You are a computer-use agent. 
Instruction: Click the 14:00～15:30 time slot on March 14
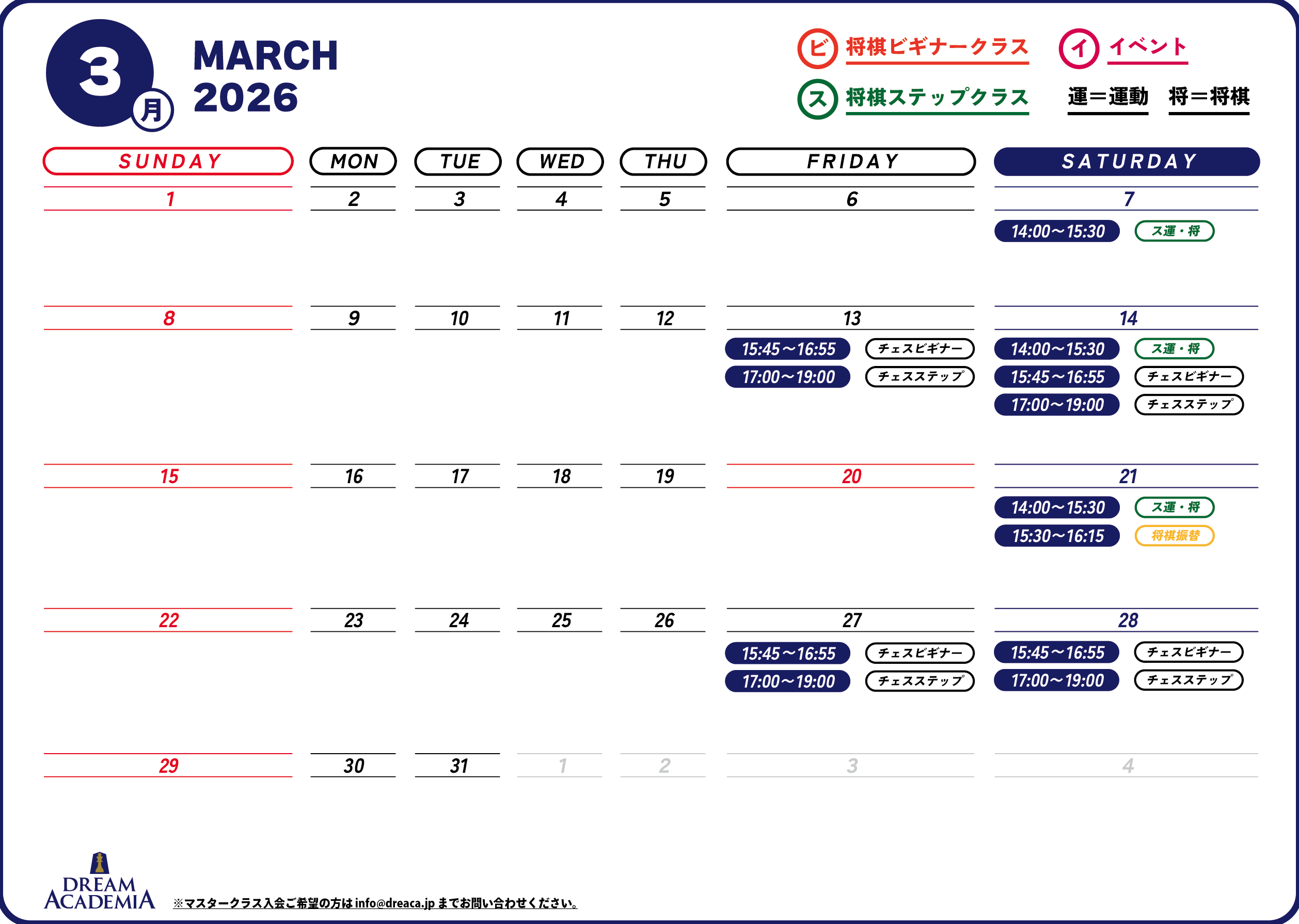(1057, 349)
